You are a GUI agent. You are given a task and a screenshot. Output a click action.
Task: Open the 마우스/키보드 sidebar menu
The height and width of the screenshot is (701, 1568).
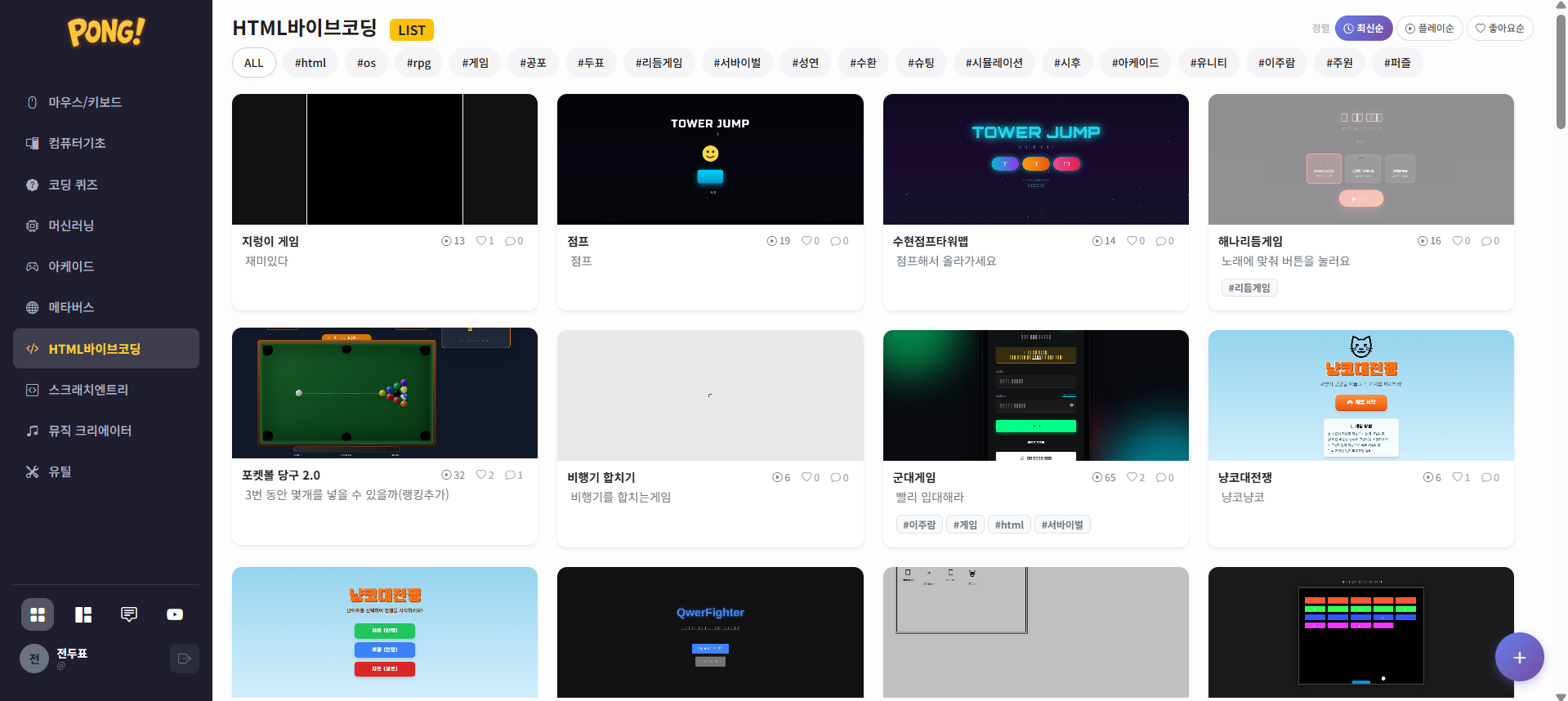tap(106, 102)
